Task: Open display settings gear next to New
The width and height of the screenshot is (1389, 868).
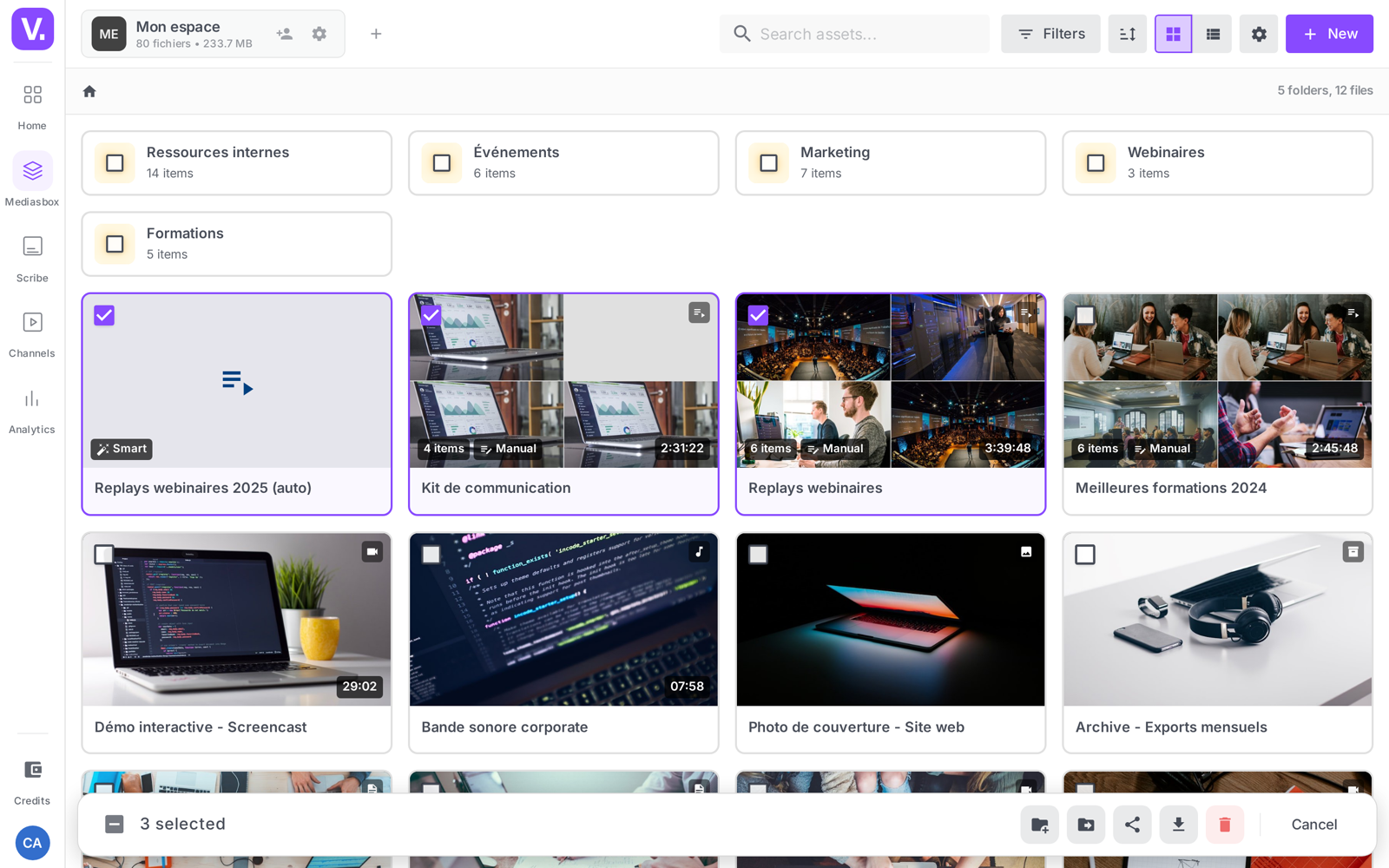Action: coord(1259,34)
